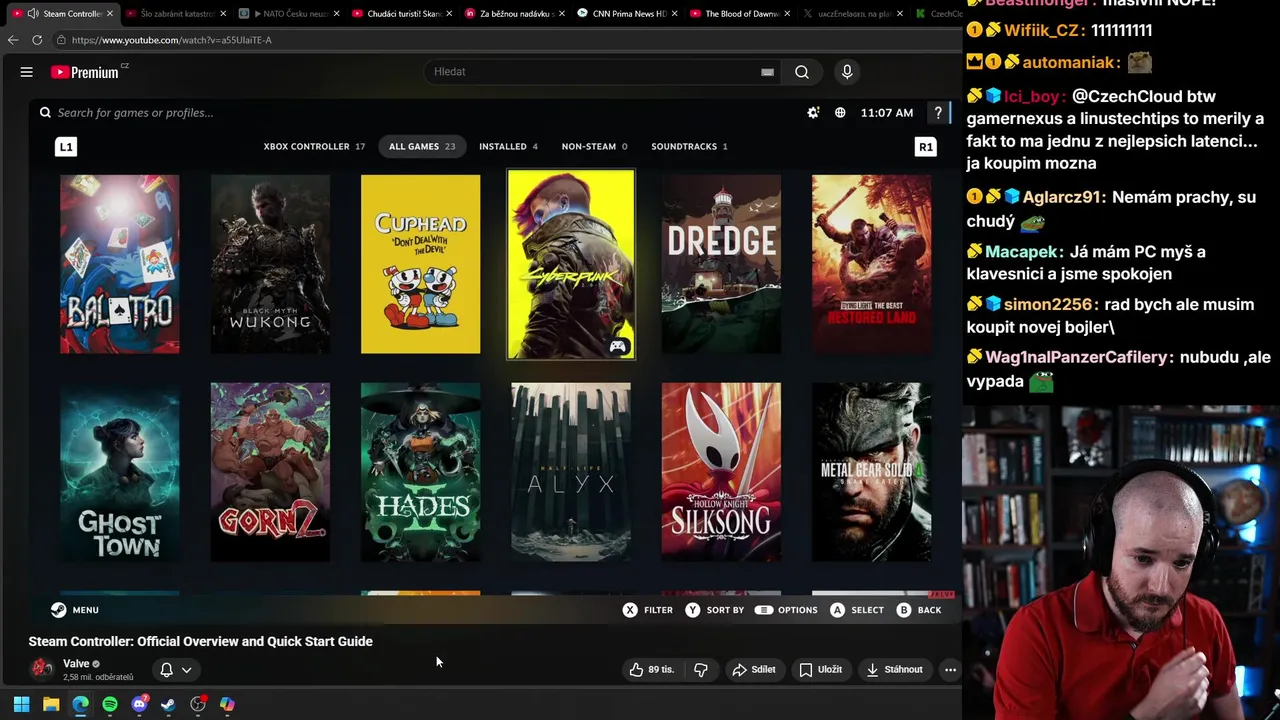Start voice search with the microphone icon

[847, 72]
